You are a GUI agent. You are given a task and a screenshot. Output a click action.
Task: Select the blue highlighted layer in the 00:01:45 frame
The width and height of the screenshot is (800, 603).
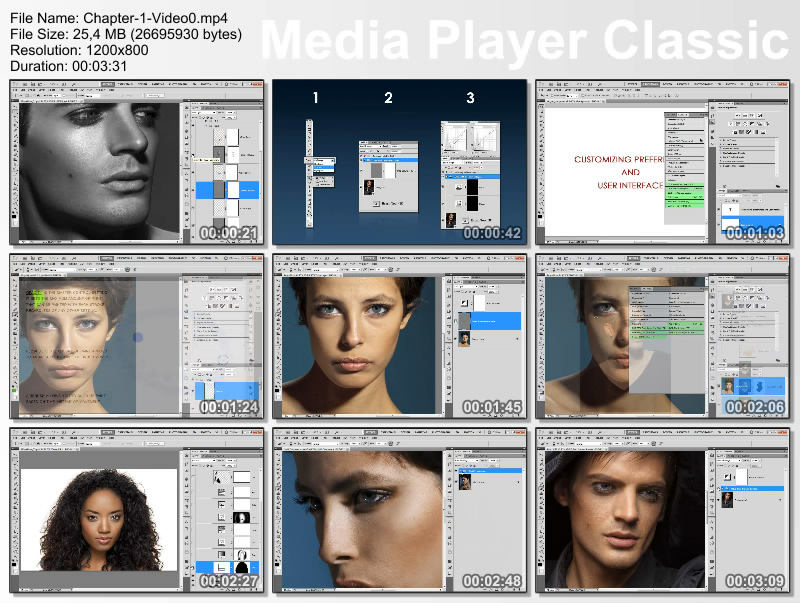tap(489, 321)
